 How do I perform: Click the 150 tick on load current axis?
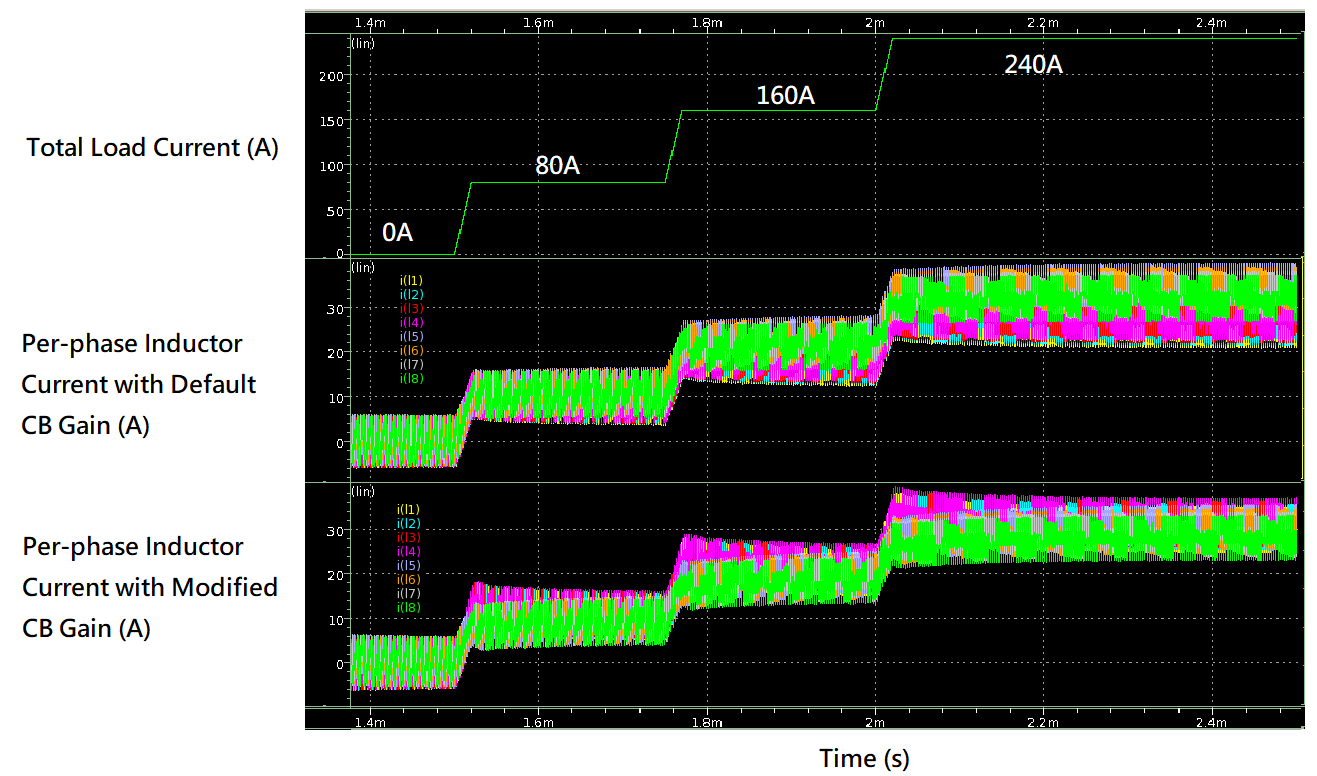click(334, 121)
